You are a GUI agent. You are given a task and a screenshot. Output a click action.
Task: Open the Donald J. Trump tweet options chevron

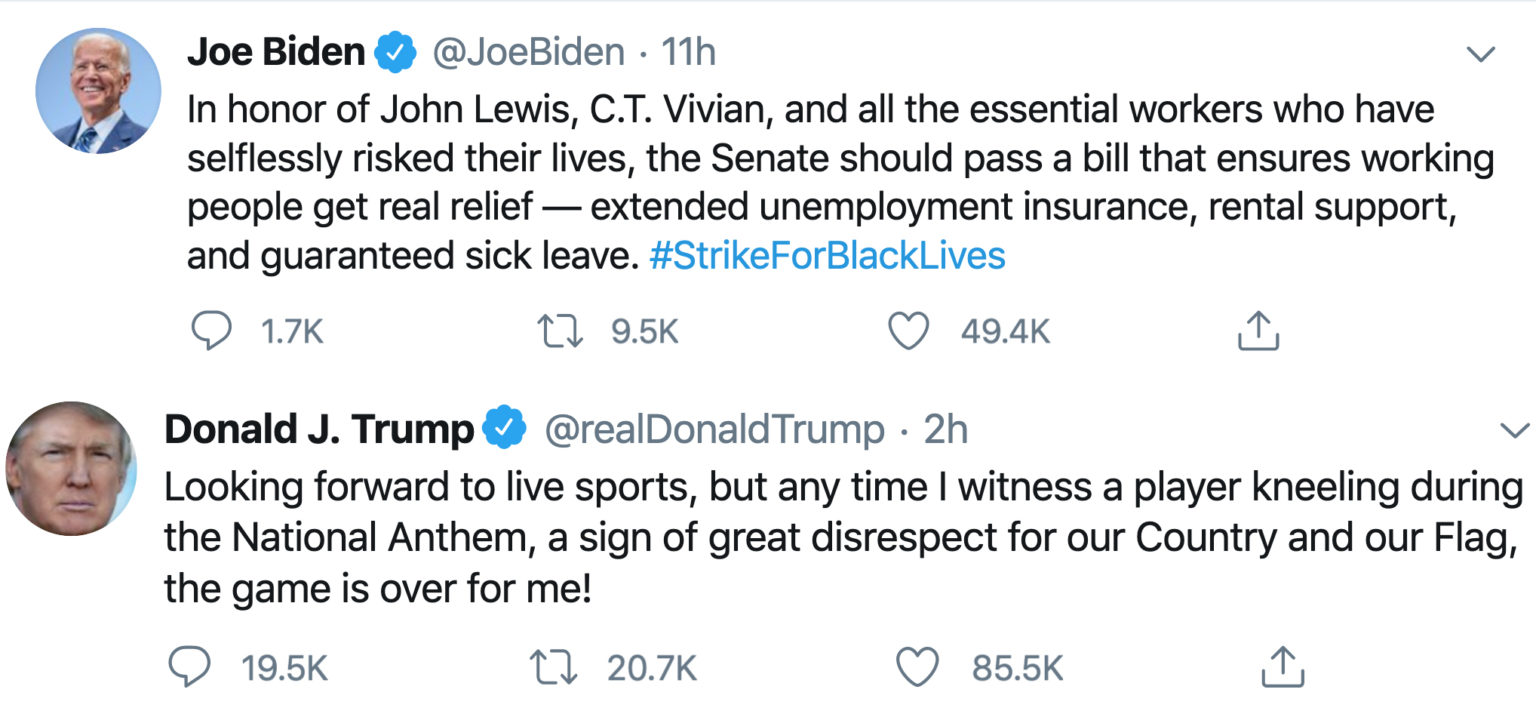point(1516,431)
